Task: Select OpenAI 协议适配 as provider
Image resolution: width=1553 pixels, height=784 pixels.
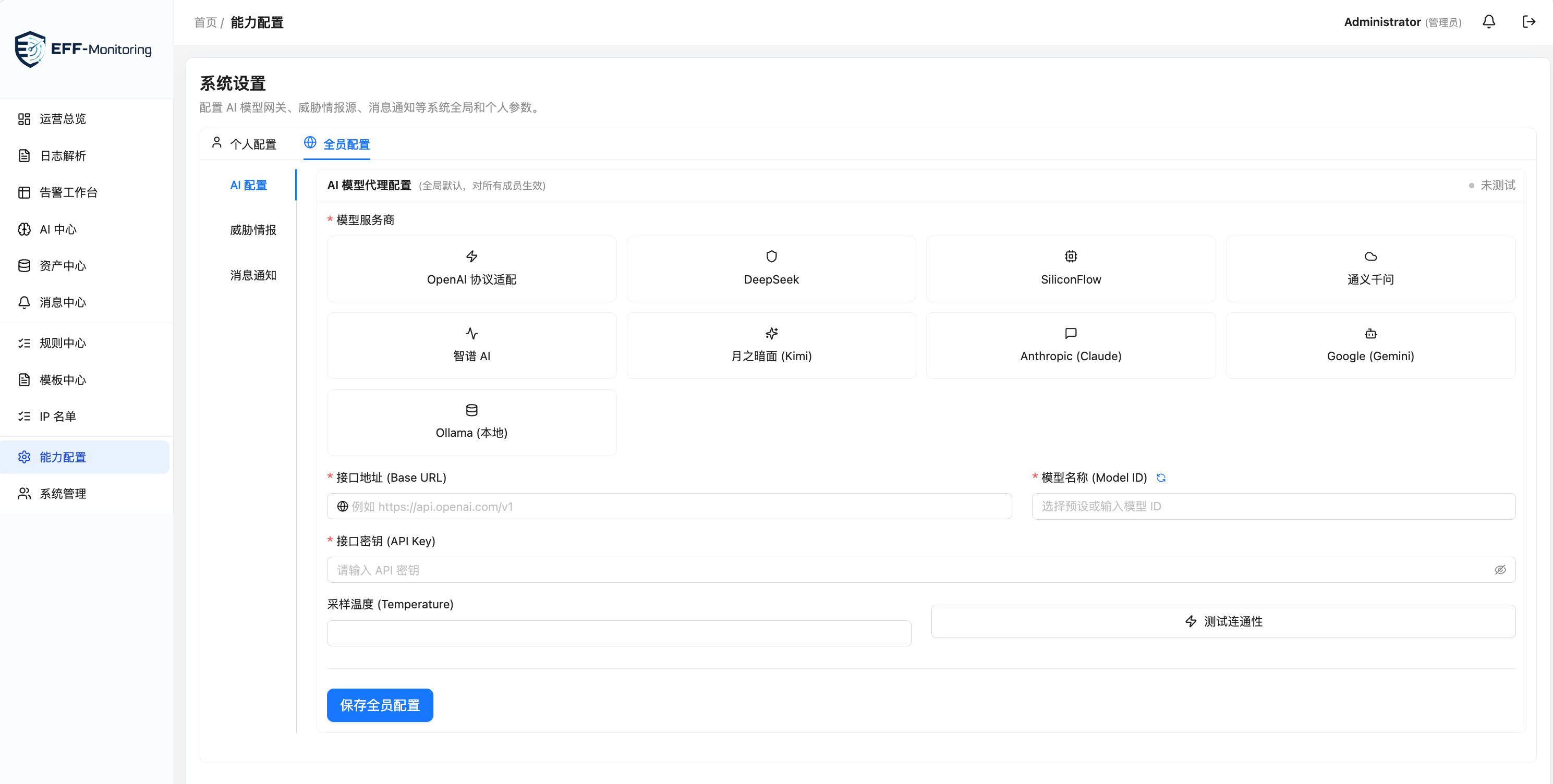Action: click(471, 269)
